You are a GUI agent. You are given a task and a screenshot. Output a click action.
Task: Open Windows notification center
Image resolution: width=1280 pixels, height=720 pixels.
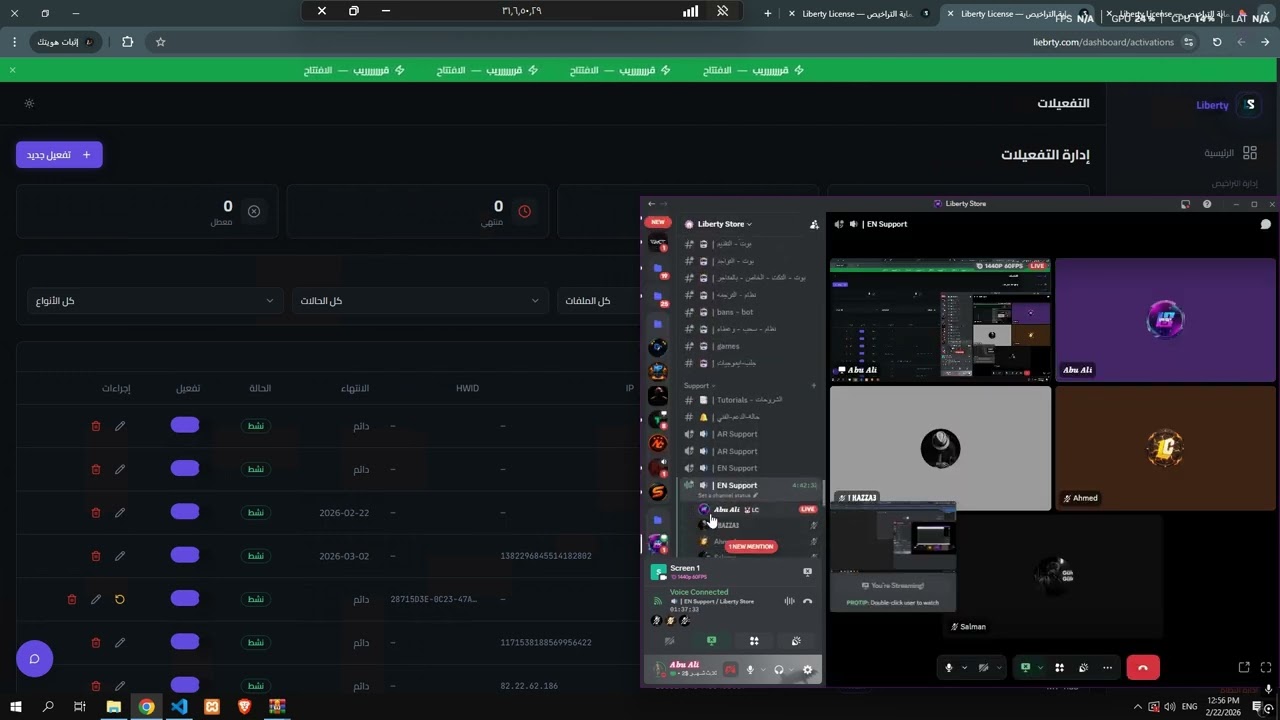(1258, 707)
